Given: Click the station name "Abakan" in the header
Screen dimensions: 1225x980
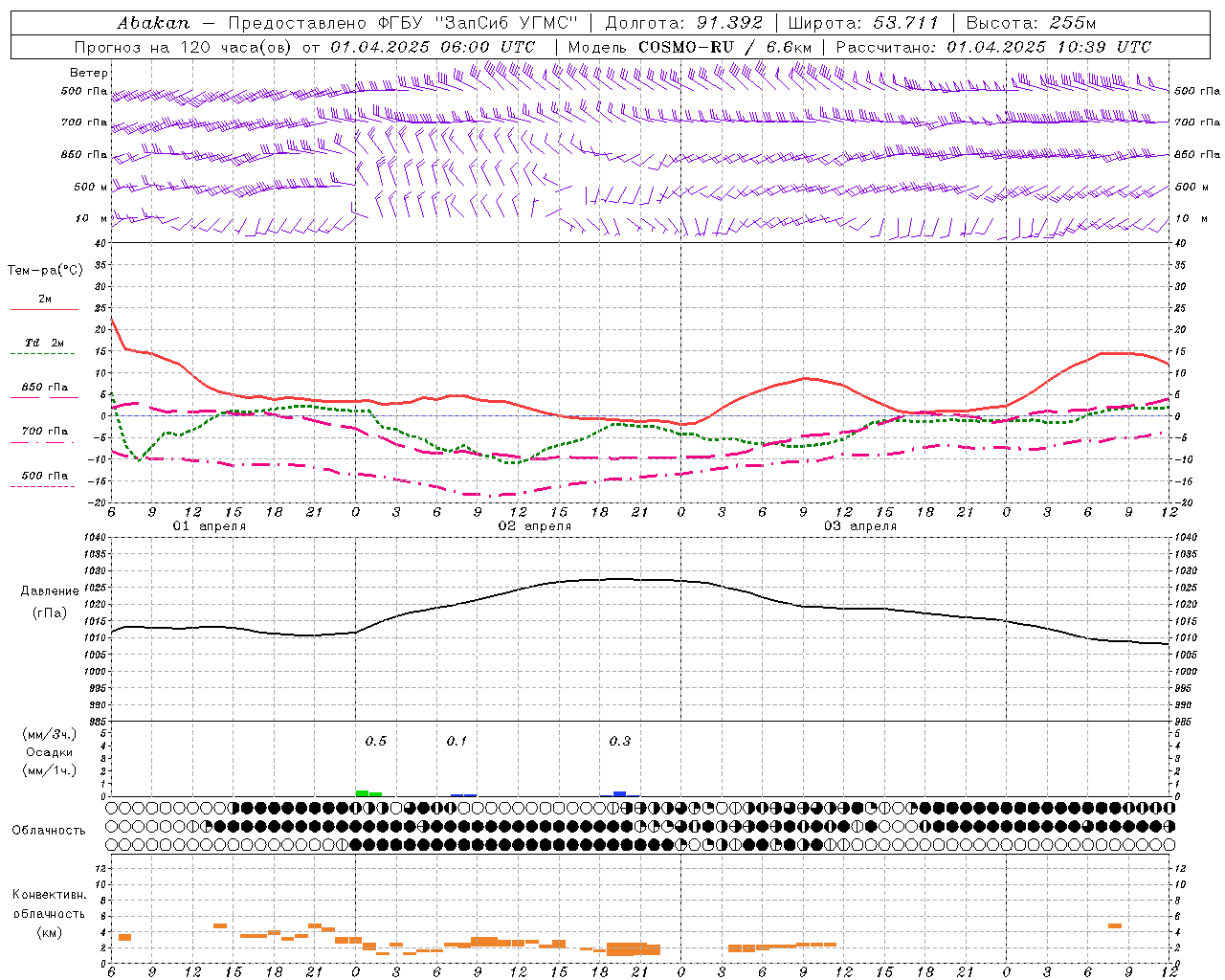Looking at the screenshot, I should [x=153, y=23].
